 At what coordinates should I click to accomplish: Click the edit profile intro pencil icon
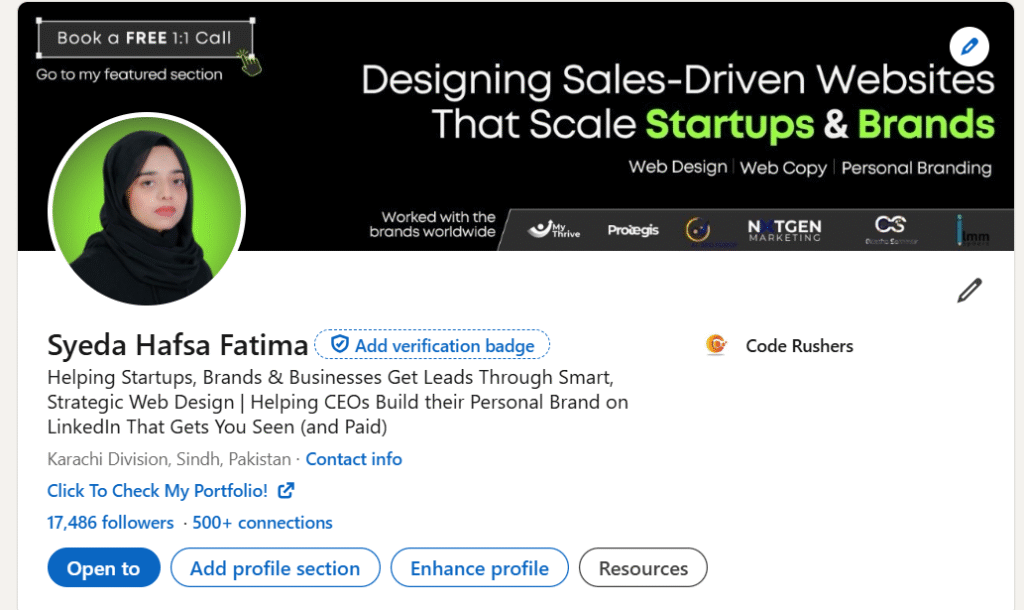click(x=970, y=291)
